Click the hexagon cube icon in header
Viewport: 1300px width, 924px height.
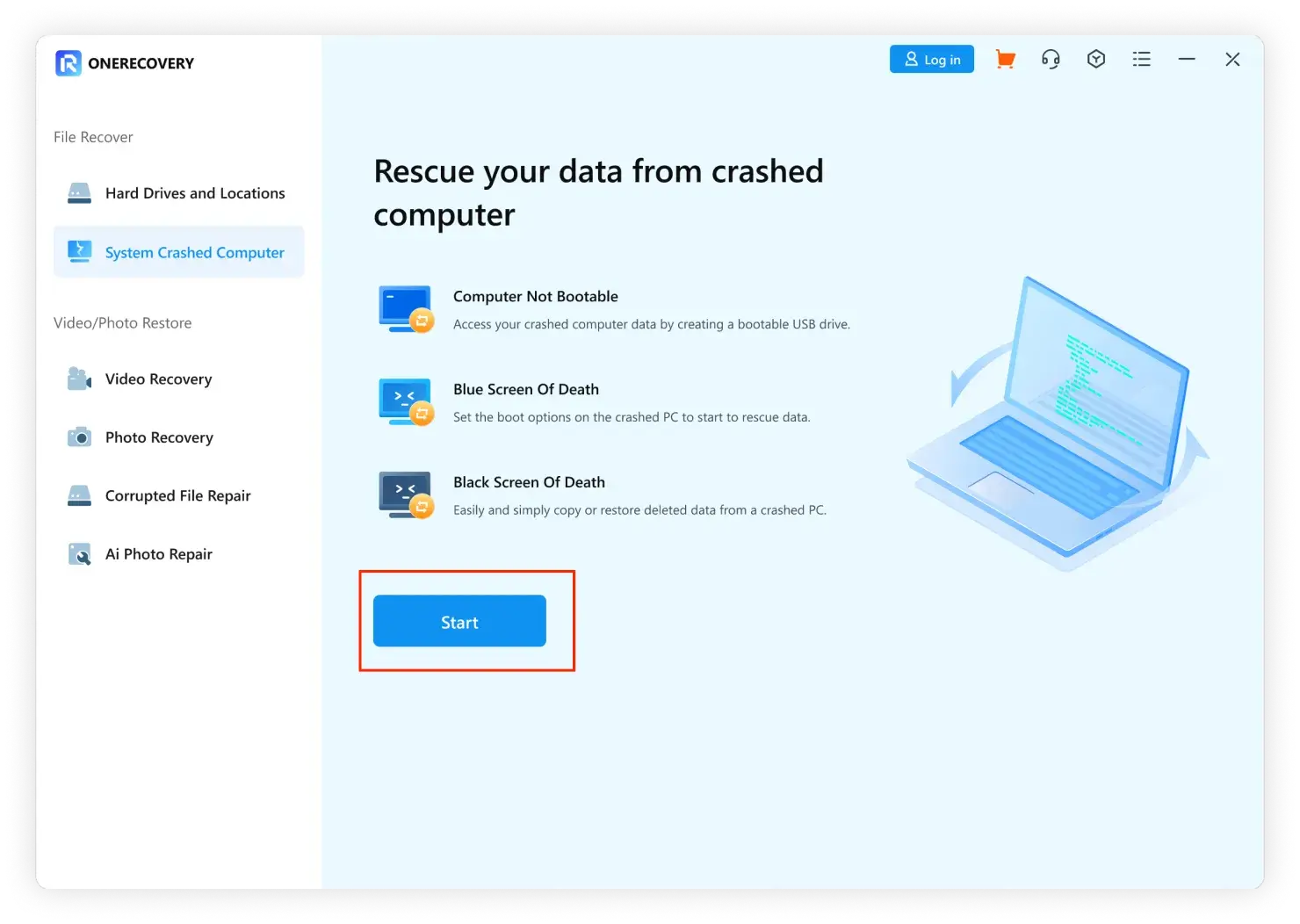pos(1095,60)
